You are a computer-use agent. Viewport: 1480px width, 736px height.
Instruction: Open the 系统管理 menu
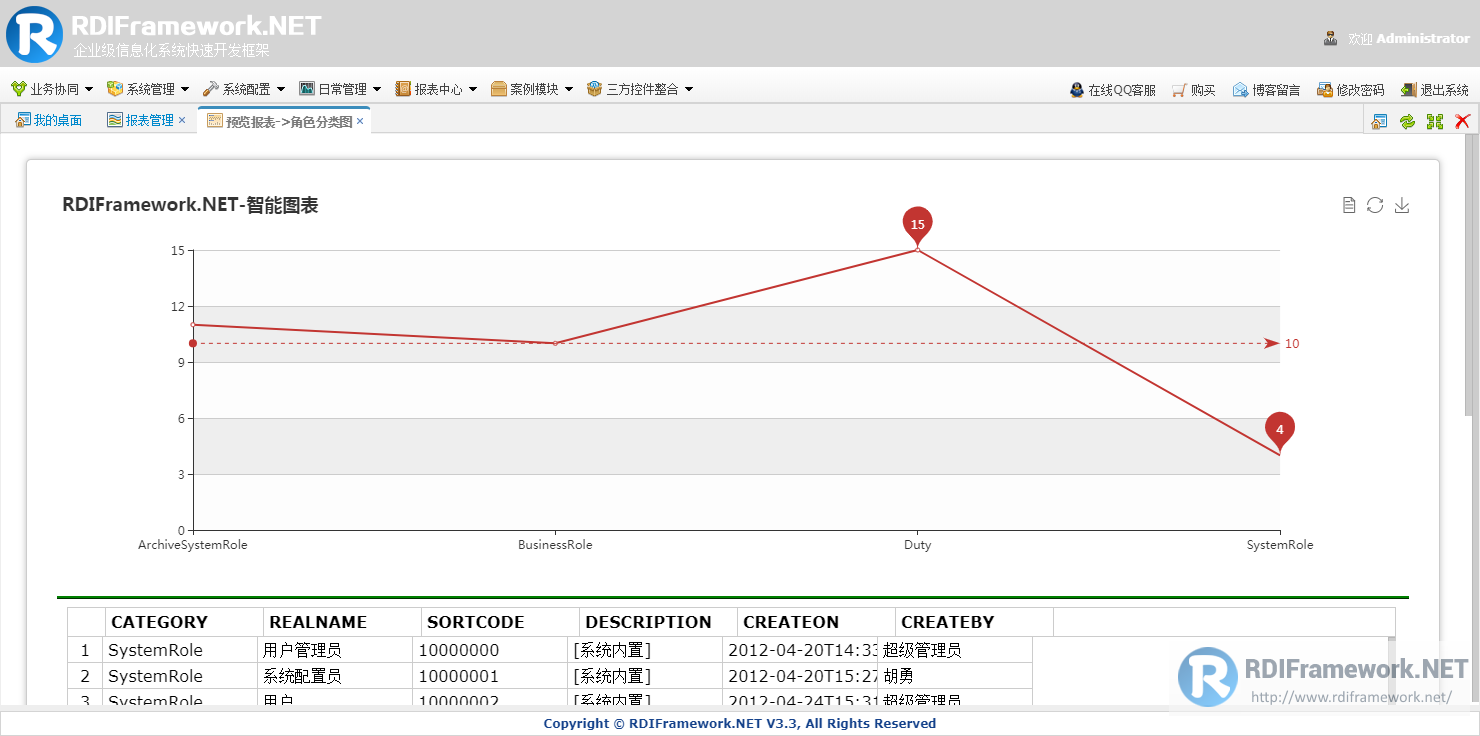point(148,89)
